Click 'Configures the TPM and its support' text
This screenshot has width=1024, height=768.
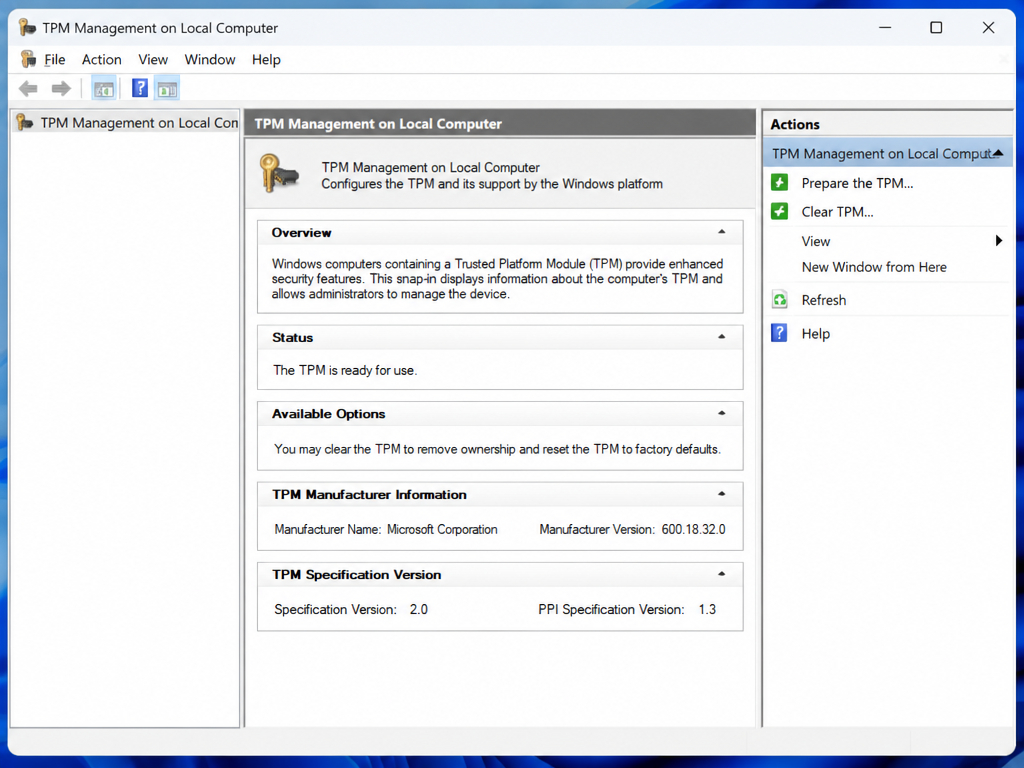[x=492, y=184]
